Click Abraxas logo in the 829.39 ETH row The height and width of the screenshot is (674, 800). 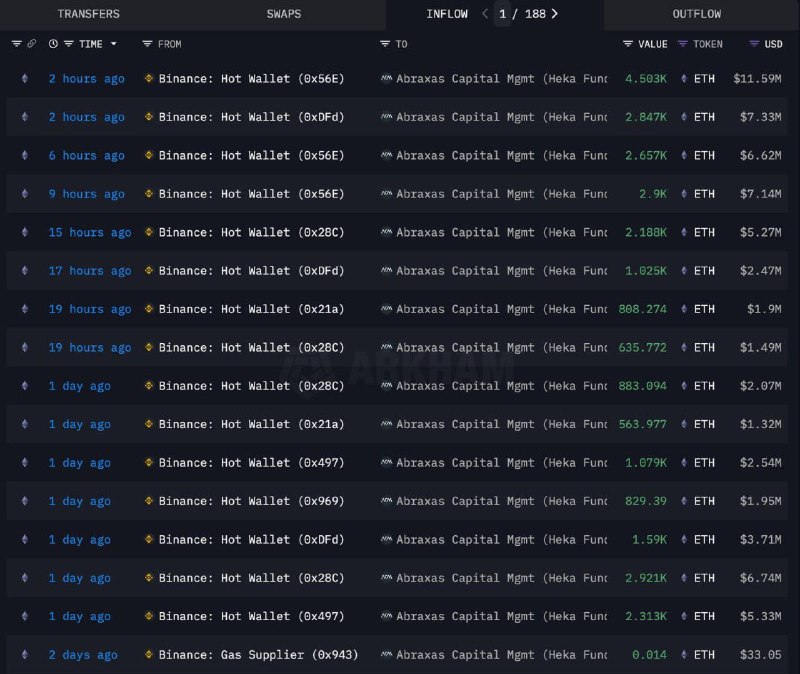pos(387,501)
